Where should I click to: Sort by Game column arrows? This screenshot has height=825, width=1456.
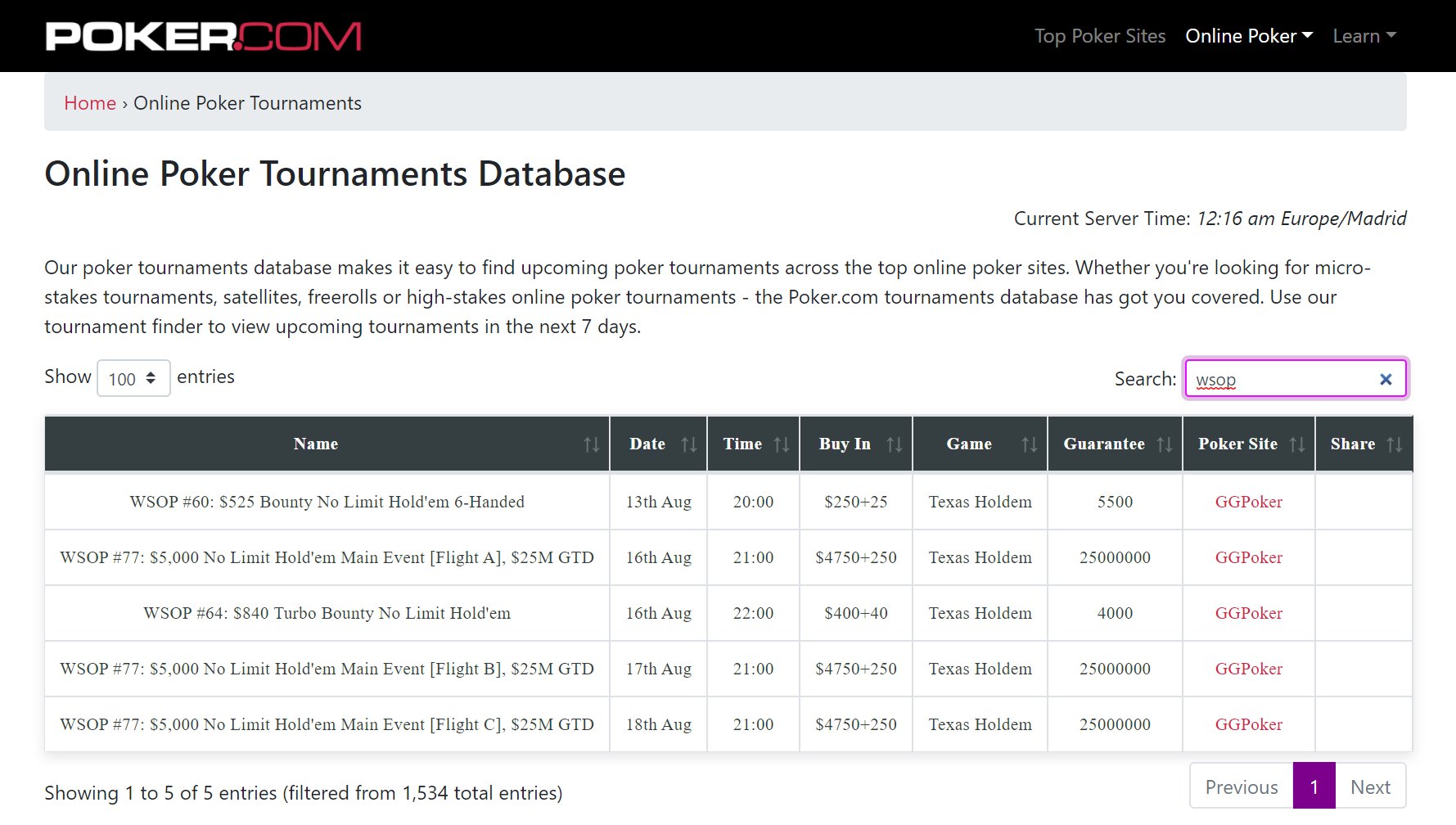(1030, 444)
